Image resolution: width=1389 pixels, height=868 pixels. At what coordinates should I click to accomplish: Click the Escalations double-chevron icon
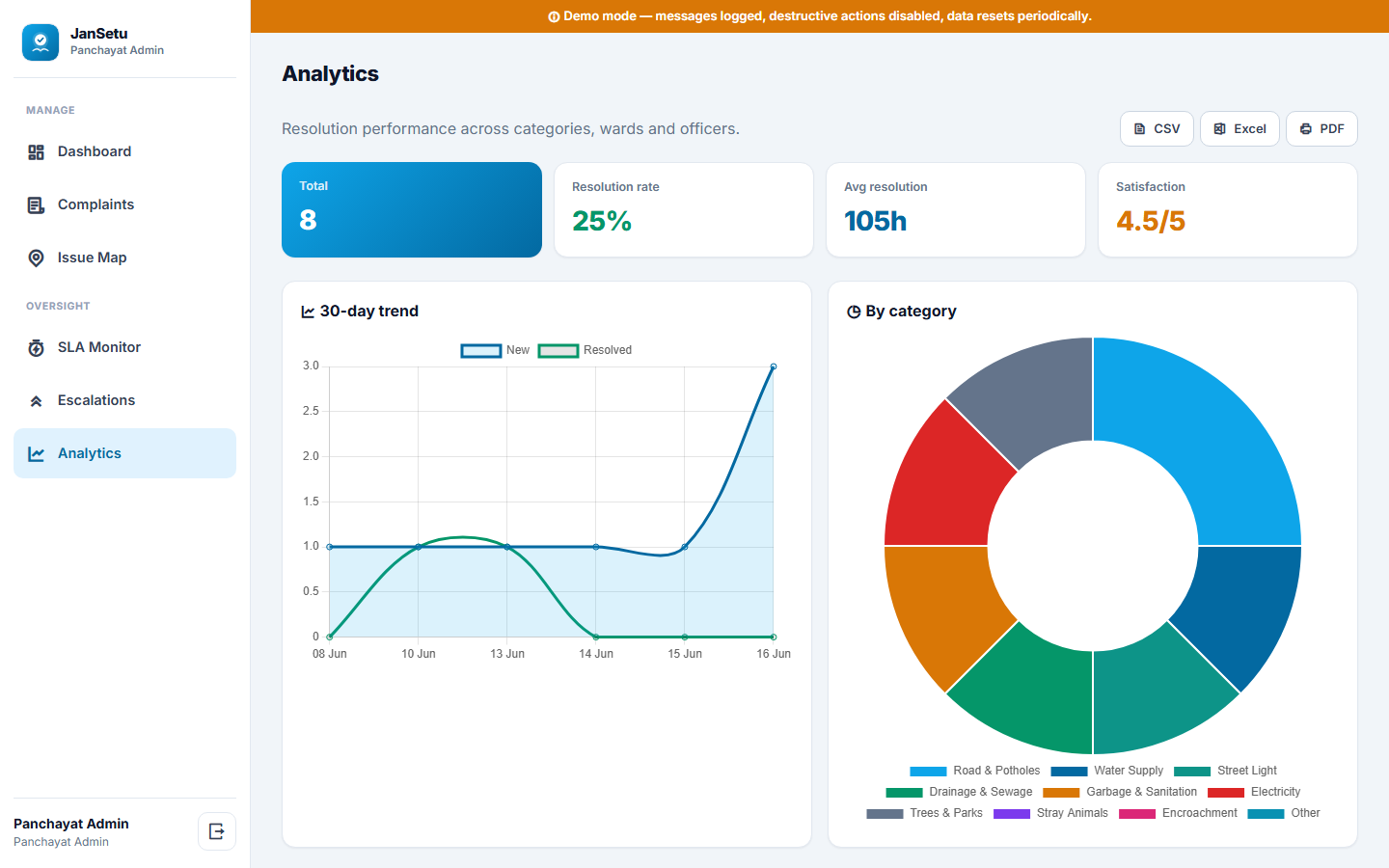click(x=37, y=401)
